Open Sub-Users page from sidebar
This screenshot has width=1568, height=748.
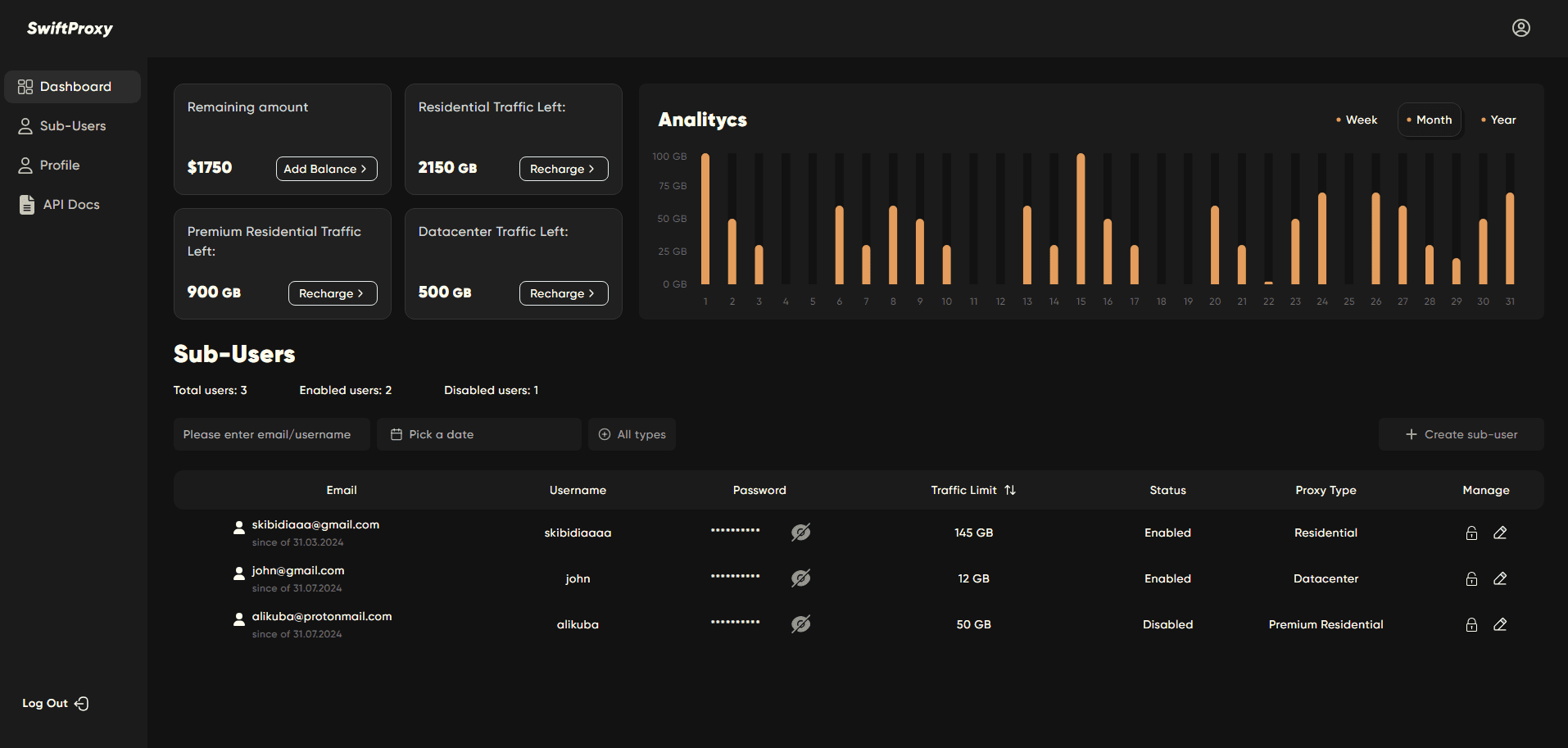[x=72, y=126]
